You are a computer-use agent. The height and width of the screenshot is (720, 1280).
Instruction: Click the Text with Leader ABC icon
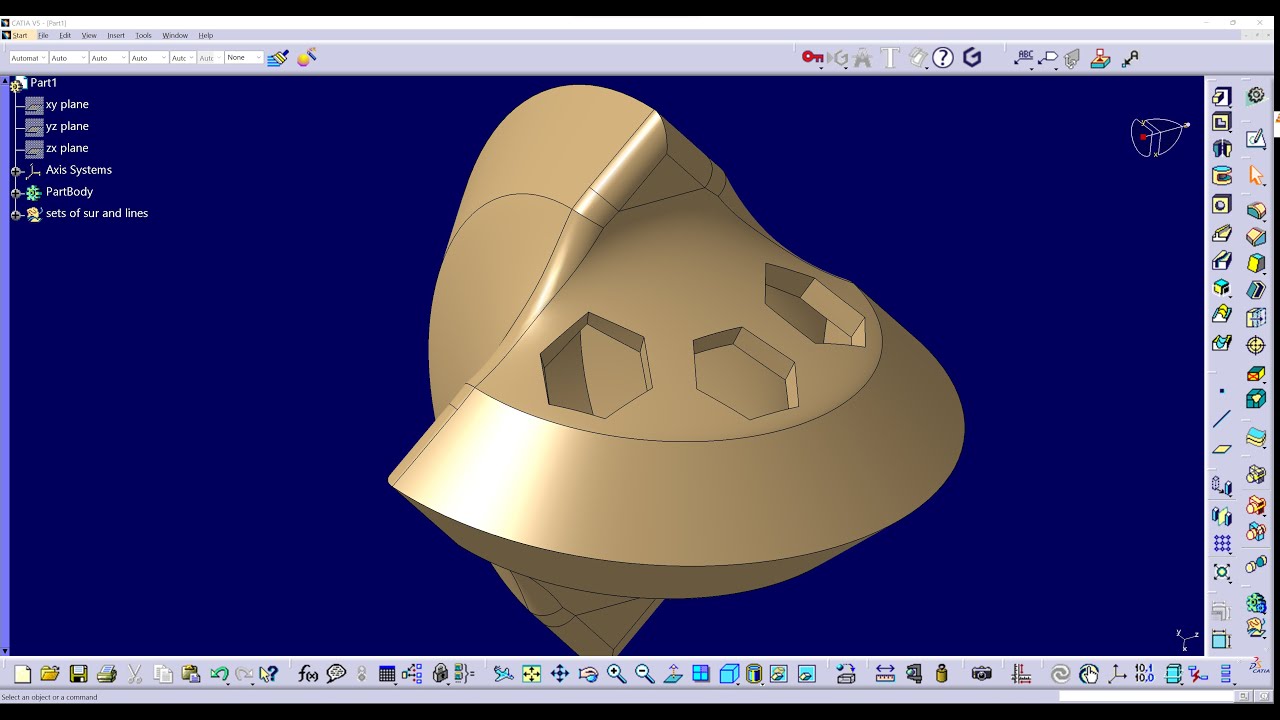[x=1023, y=58]
